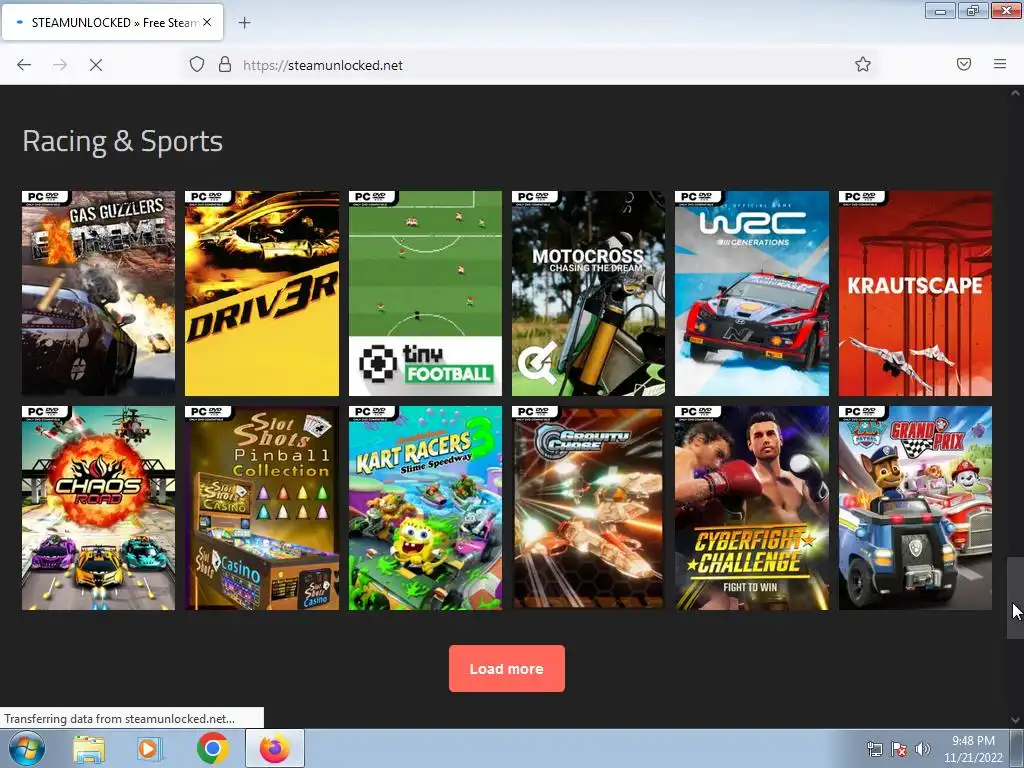Open Windows Explorer from the taskbar
Viewport: 1024px width, 768px height.
[89, 749]
